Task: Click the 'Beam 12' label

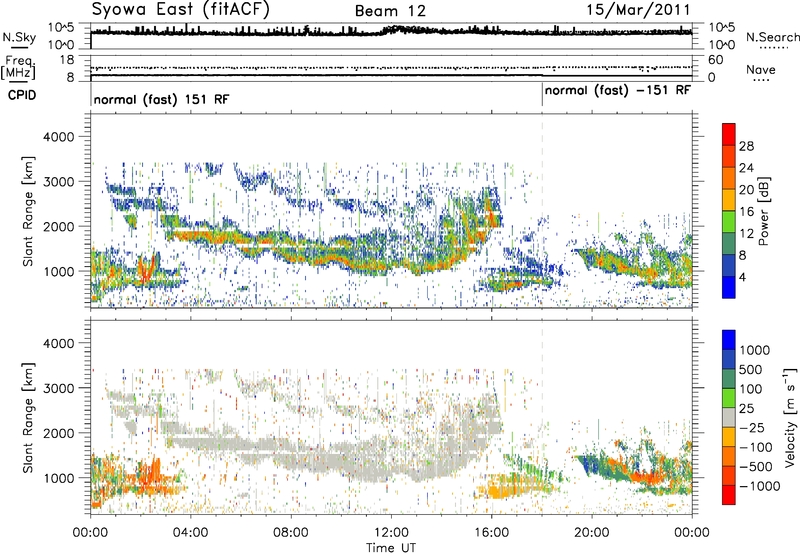Action: click(390, 11)
